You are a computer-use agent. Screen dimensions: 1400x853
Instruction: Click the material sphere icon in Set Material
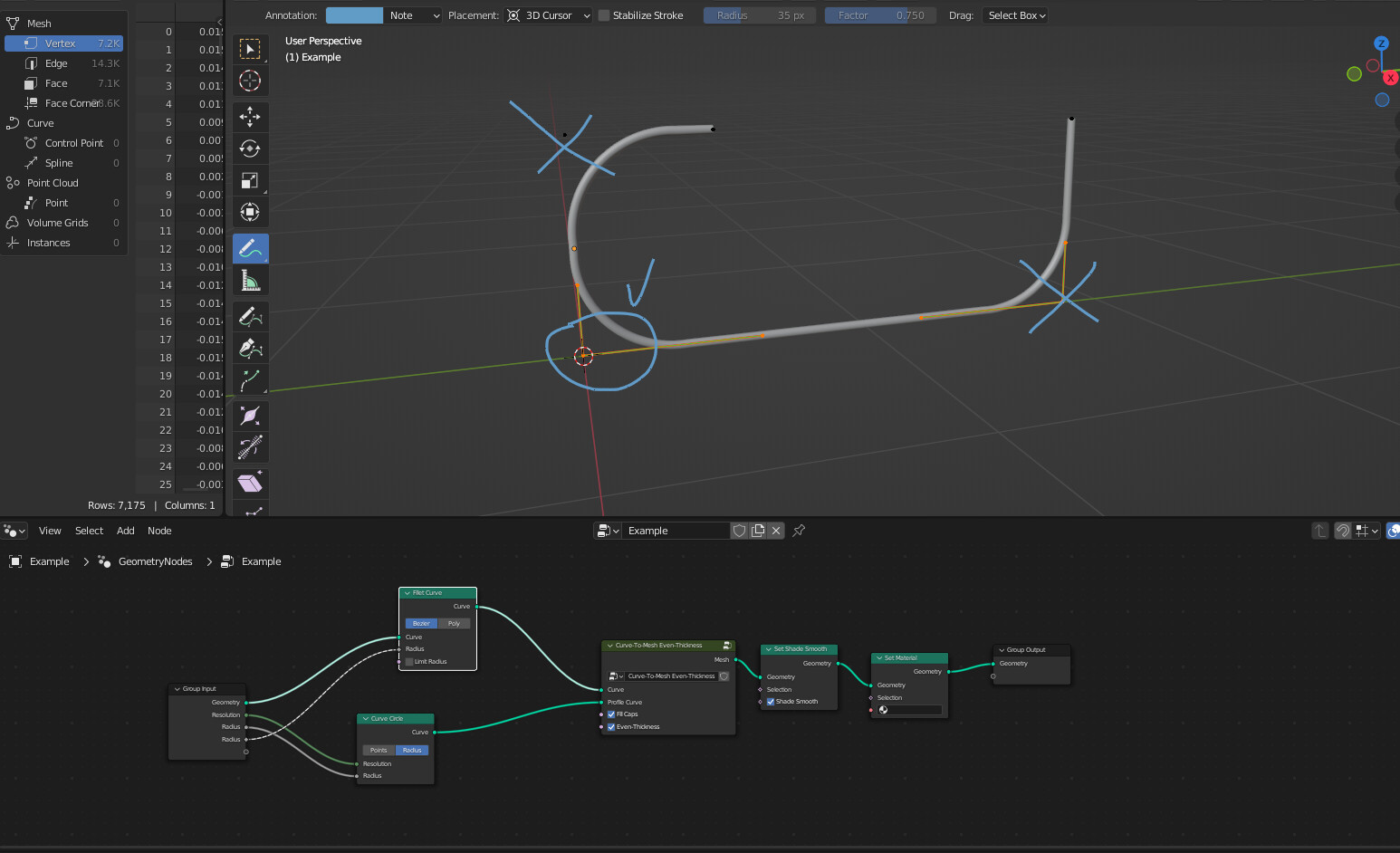pyautogui.click(x=883, y=710)
